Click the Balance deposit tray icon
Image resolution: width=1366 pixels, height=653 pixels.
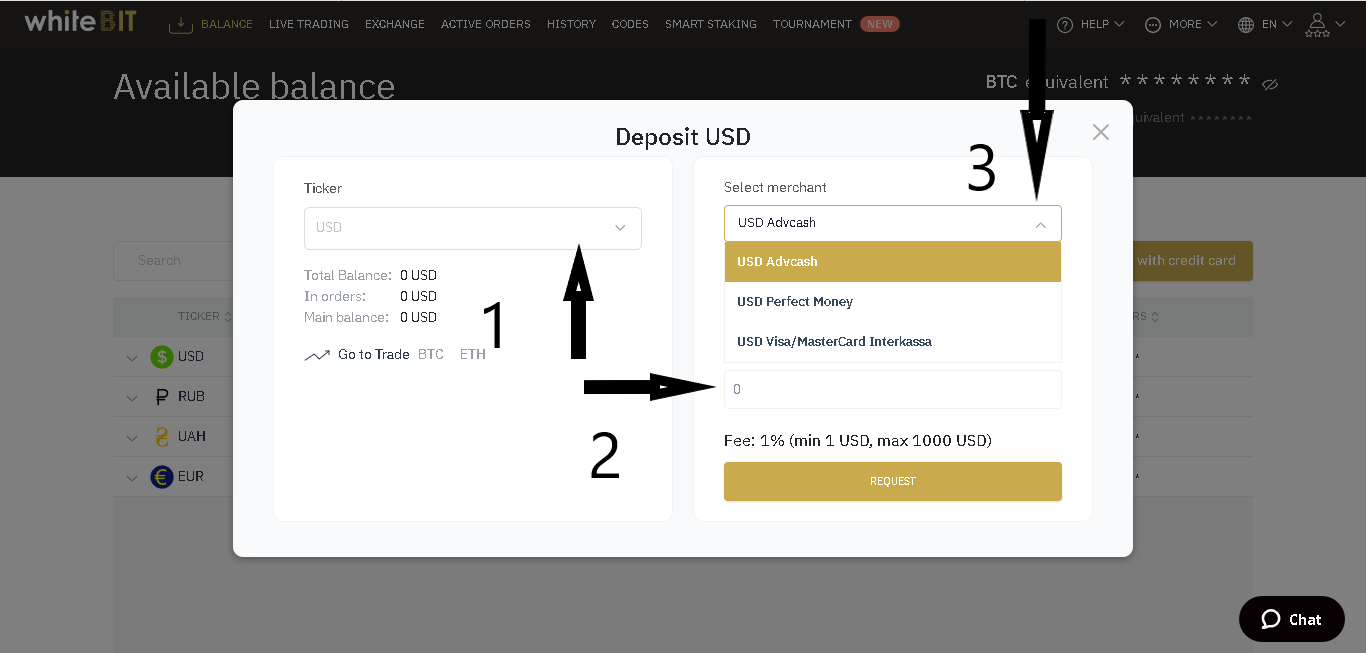point(181,24)
